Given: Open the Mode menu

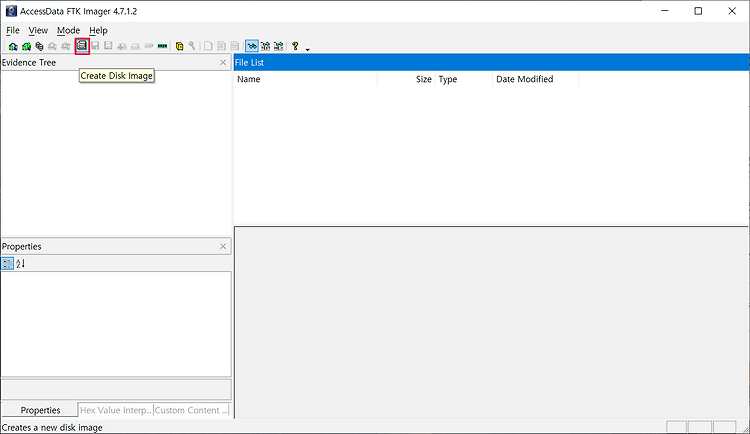Looking at the screenshot, I should [68, 30].
